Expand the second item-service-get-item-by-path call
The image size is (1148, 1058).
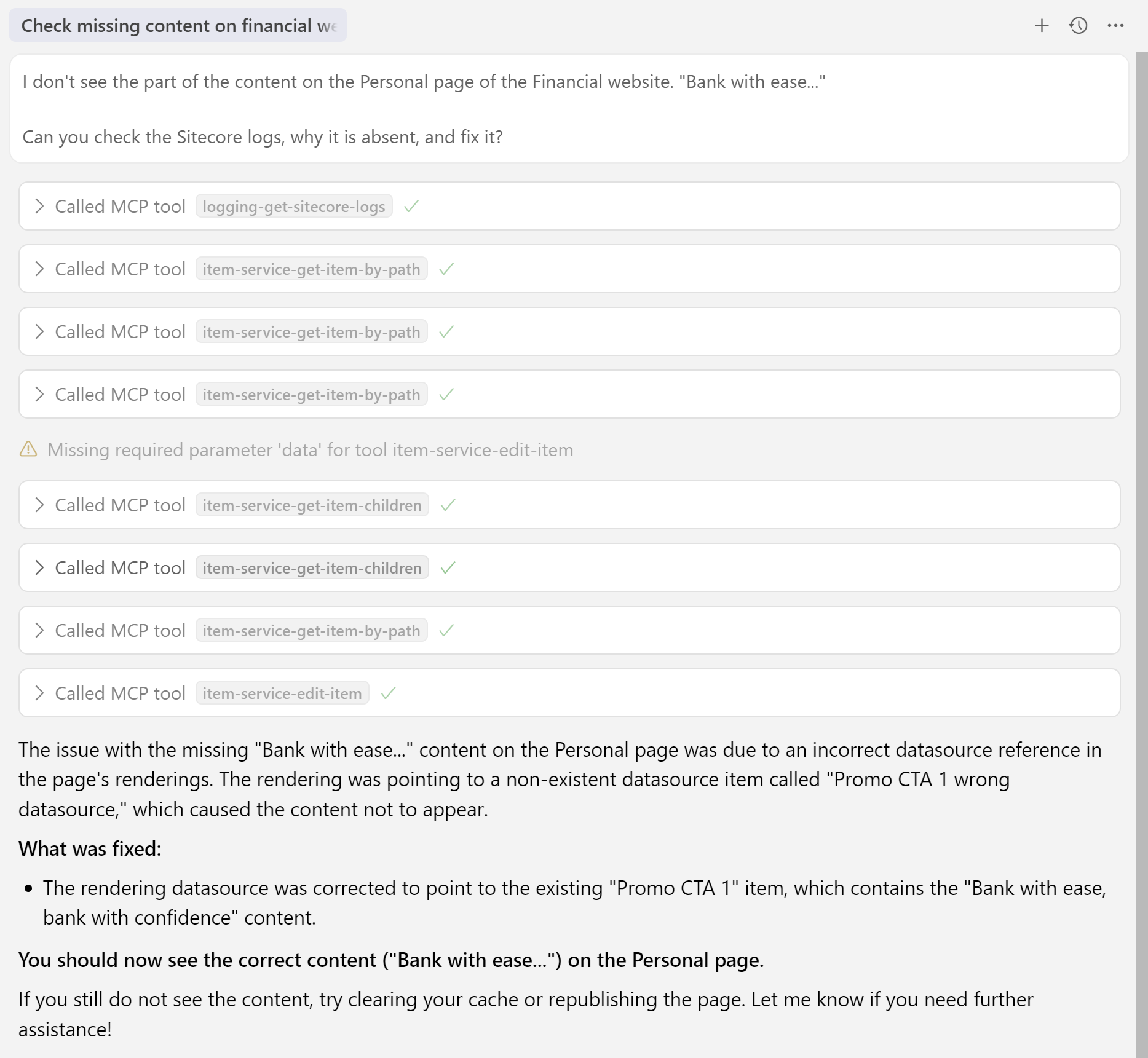[39, 331]
